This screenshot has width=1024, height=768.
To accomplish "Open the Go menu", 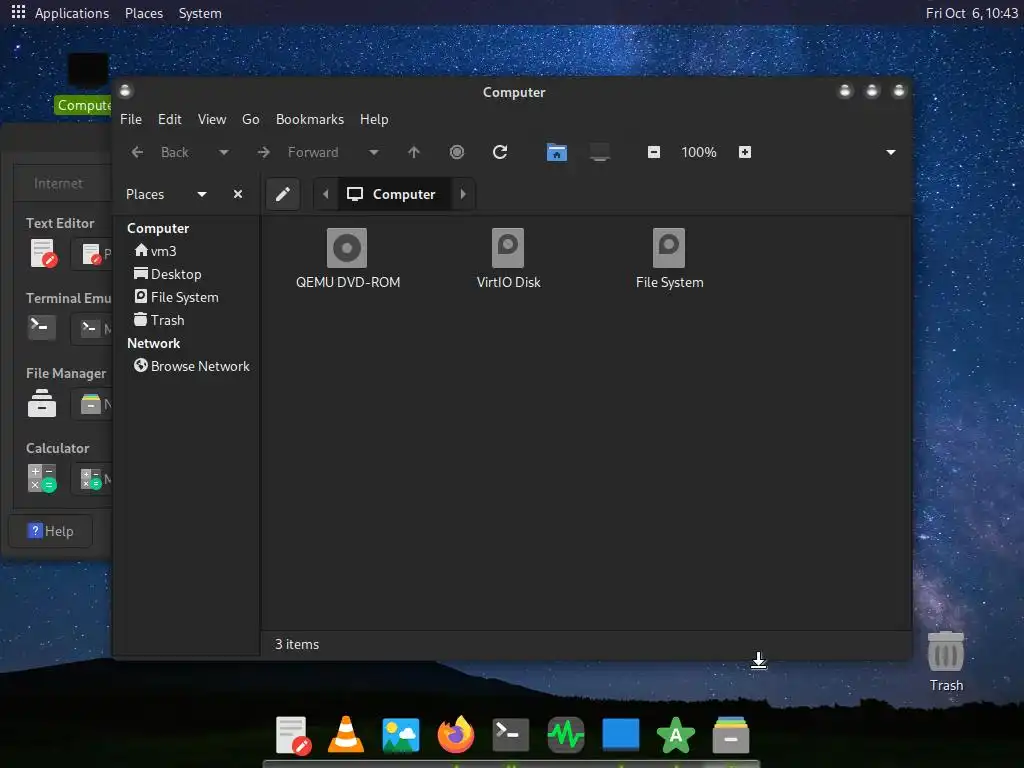I will point(251,120).
